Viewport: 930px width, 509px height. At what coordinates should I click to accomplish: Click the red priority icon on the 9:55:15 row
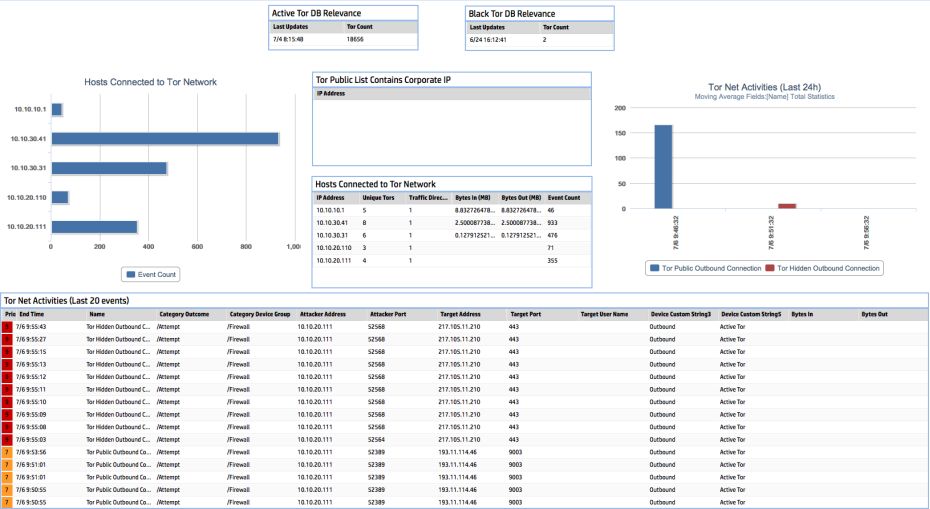(x=8, y=352)
